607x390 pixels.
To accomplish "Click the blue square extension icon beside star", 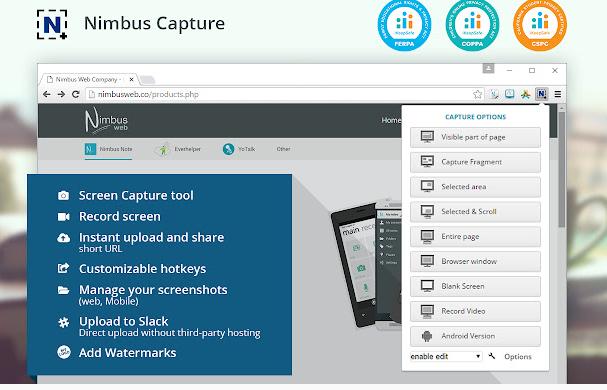I will coord(509,94).
